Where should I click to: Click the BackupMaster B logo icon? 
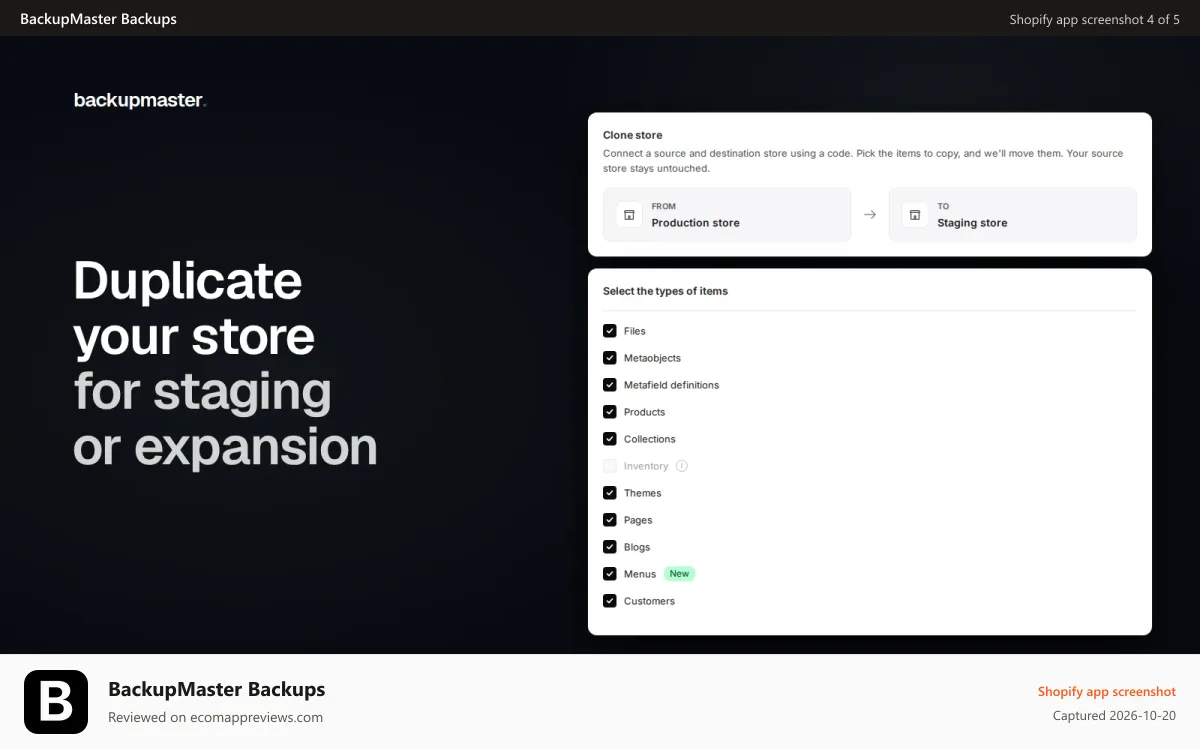click(56, 702)
